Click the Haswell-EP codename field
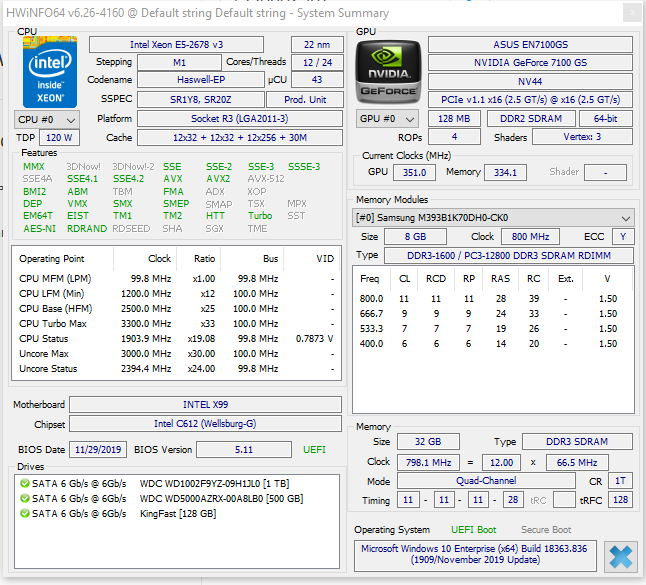The height and width of the screenshot is (585, 646). (201, 80)
